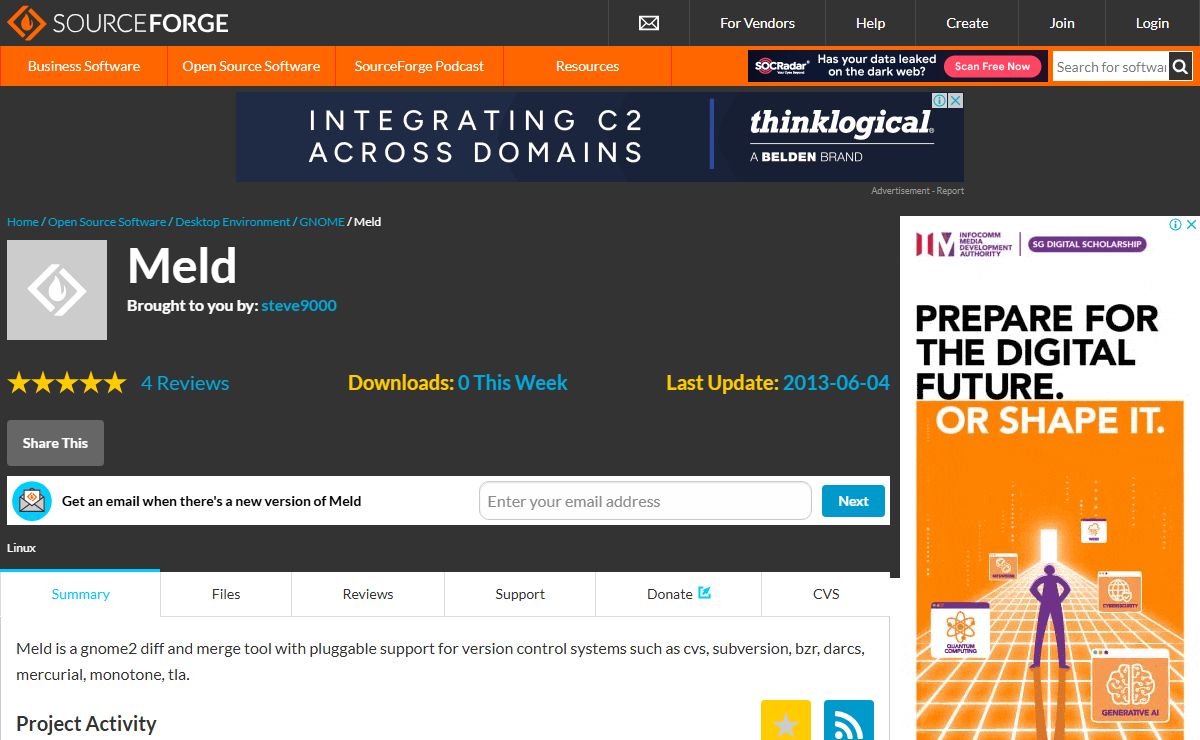Click the SourceForge logo in the header
Screen dimensions: 1200x740
[117, 22]
